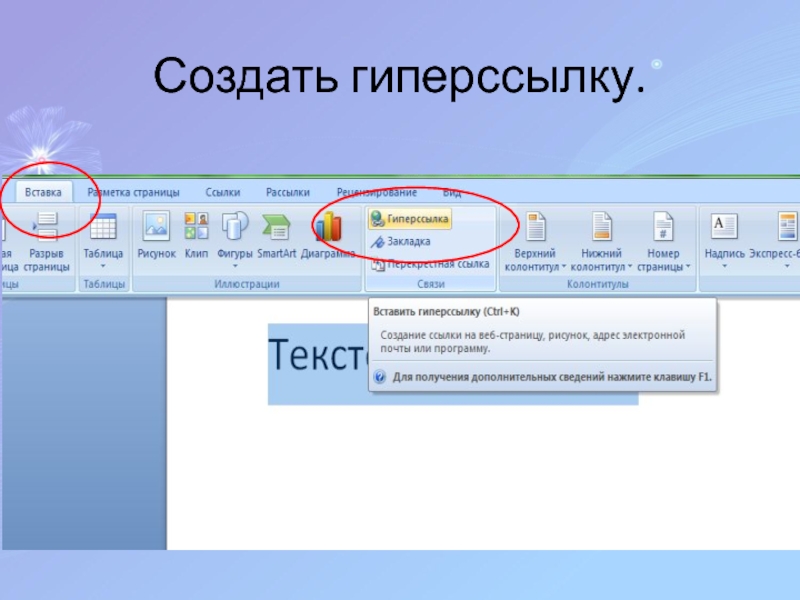Click the Надпись text box icon
The height and width of the screenshot is (600, 800).
724,227
